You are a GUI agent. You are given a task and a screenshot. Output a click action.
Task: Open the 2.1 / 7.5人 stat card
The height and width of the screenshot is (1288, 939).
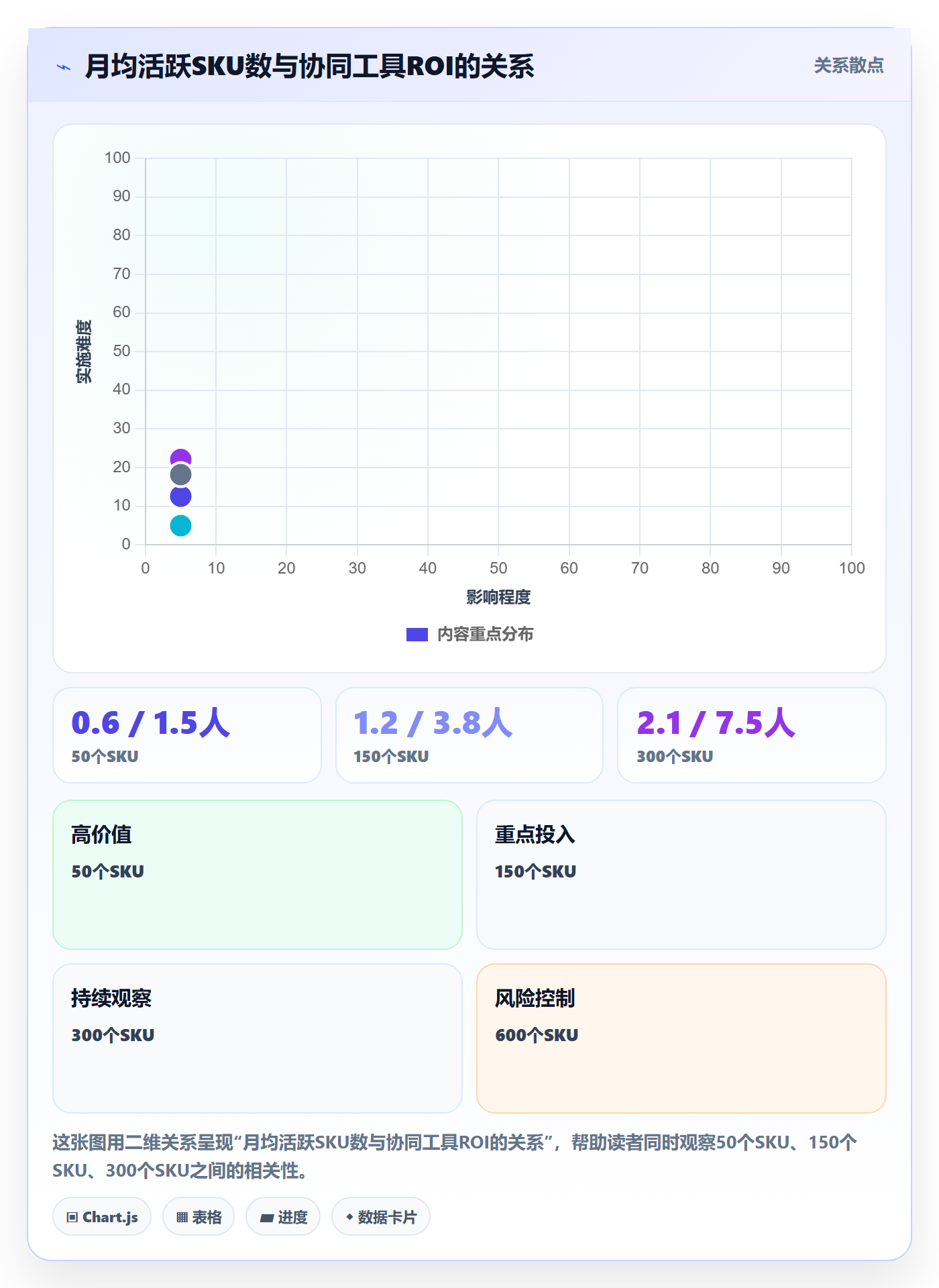[752, 735]
